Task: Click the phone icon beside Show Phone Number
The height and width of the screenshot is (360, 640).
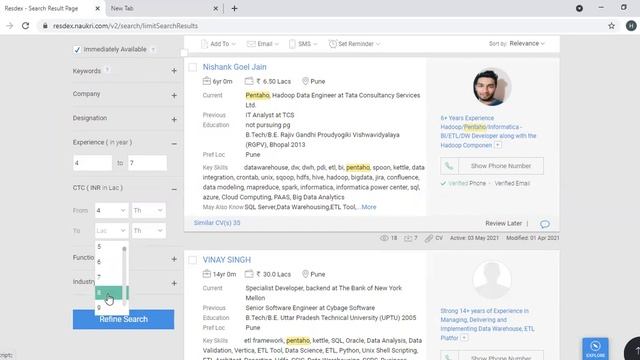Action: [449, 166]
